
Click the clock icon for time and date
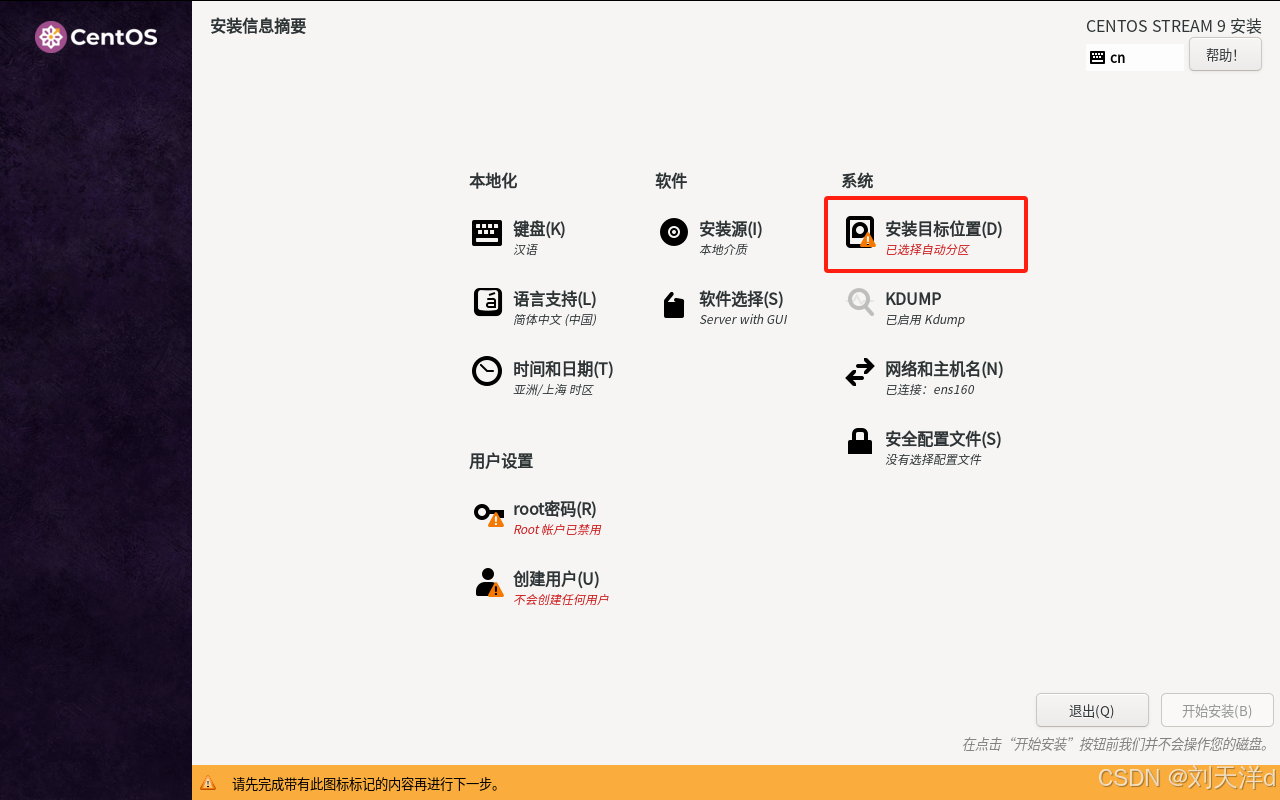487,371
